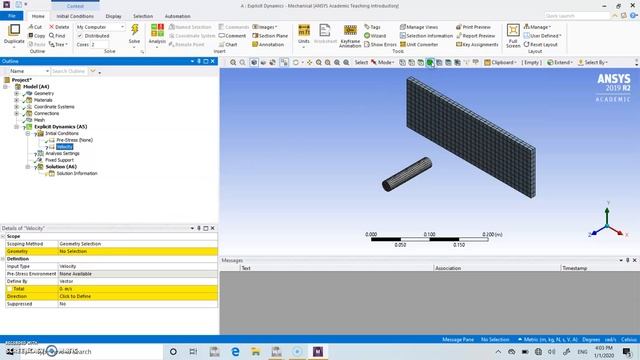640x360 pixels.
Task: Open the File menu
Action: tap(12, 16)
